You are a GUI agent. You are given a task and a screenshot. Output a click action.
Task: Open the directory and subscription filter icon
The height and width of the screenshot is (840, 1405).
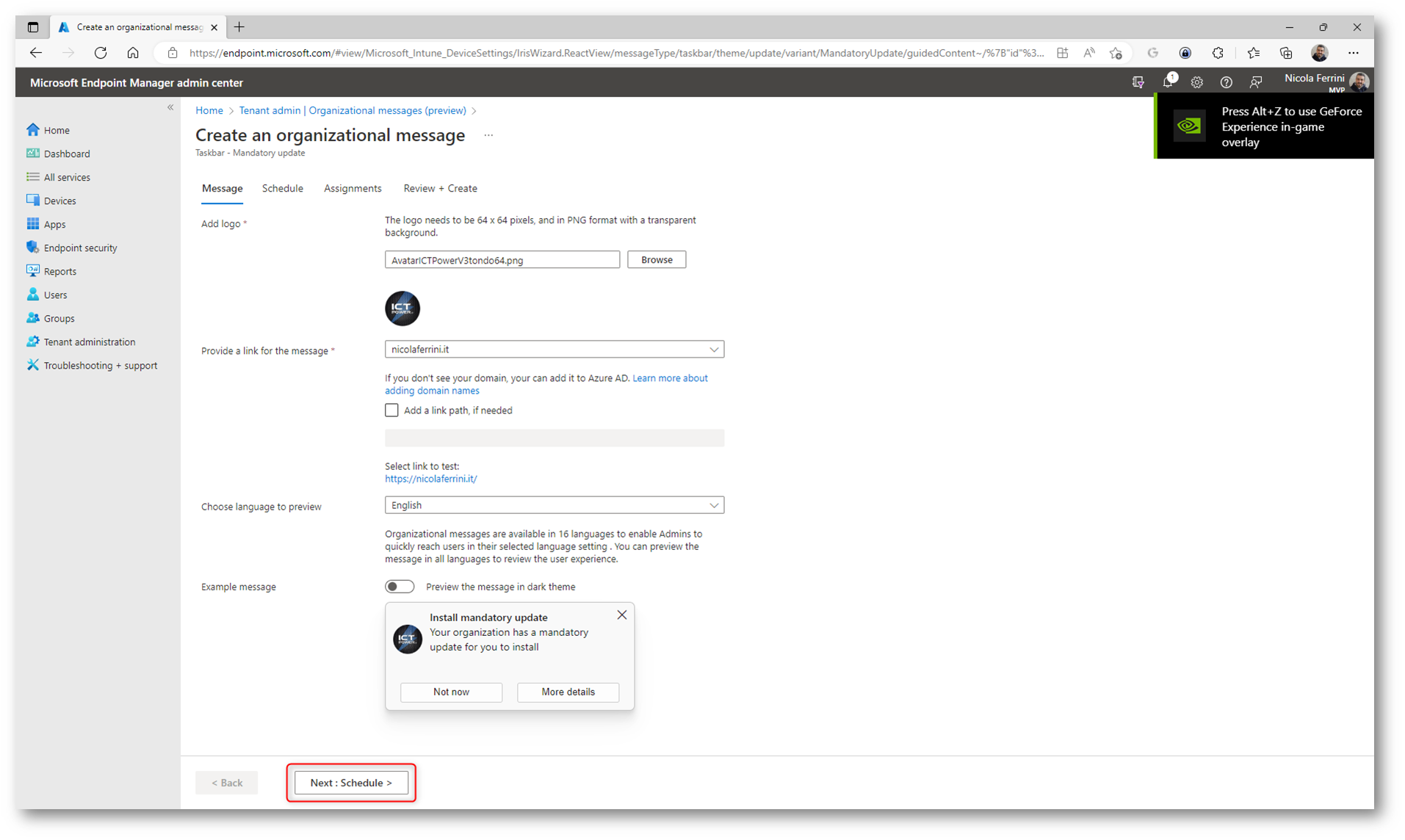pos(1138,82)
